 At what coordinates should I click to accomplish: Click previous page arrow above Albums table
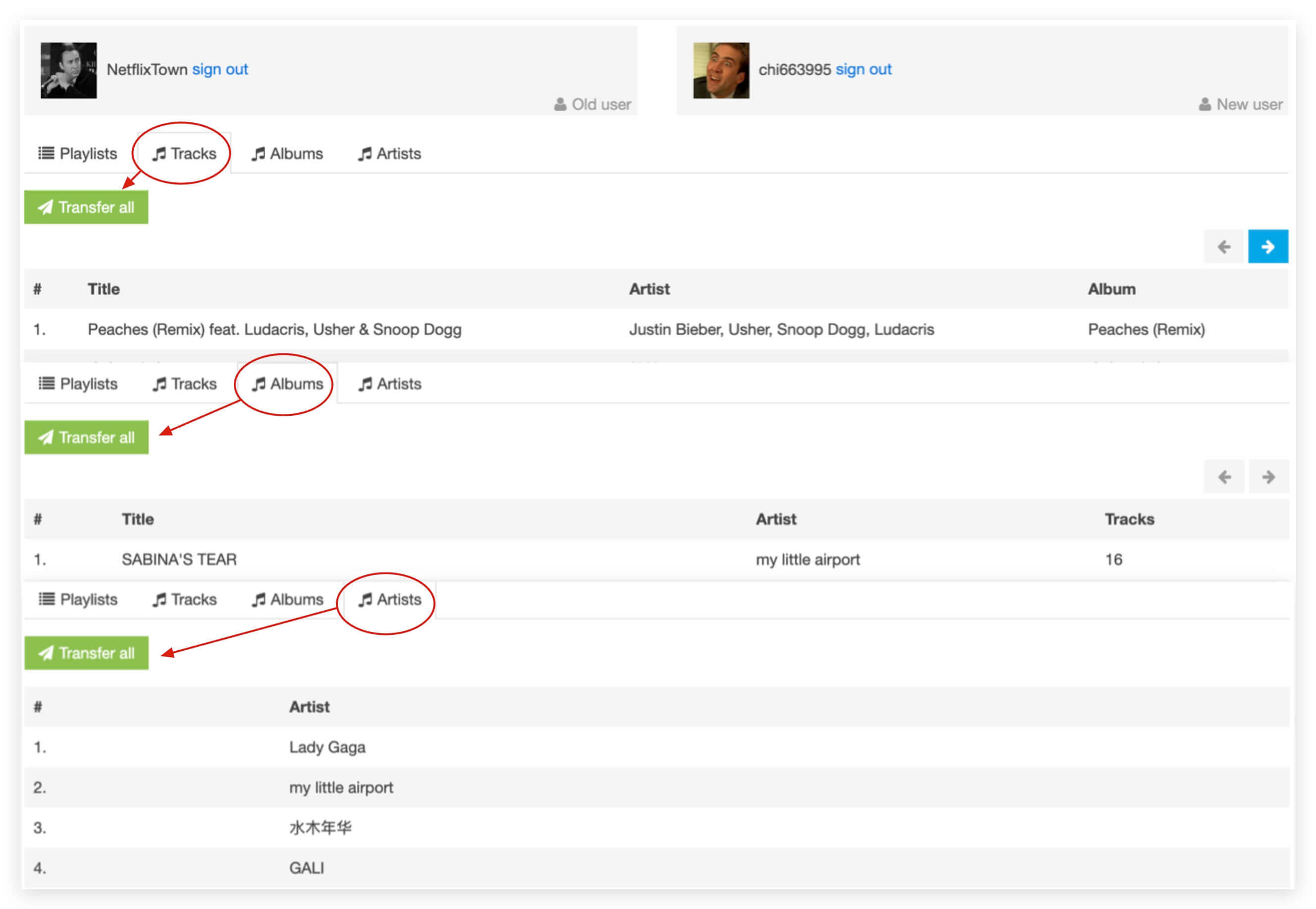tap(1224, 477)
